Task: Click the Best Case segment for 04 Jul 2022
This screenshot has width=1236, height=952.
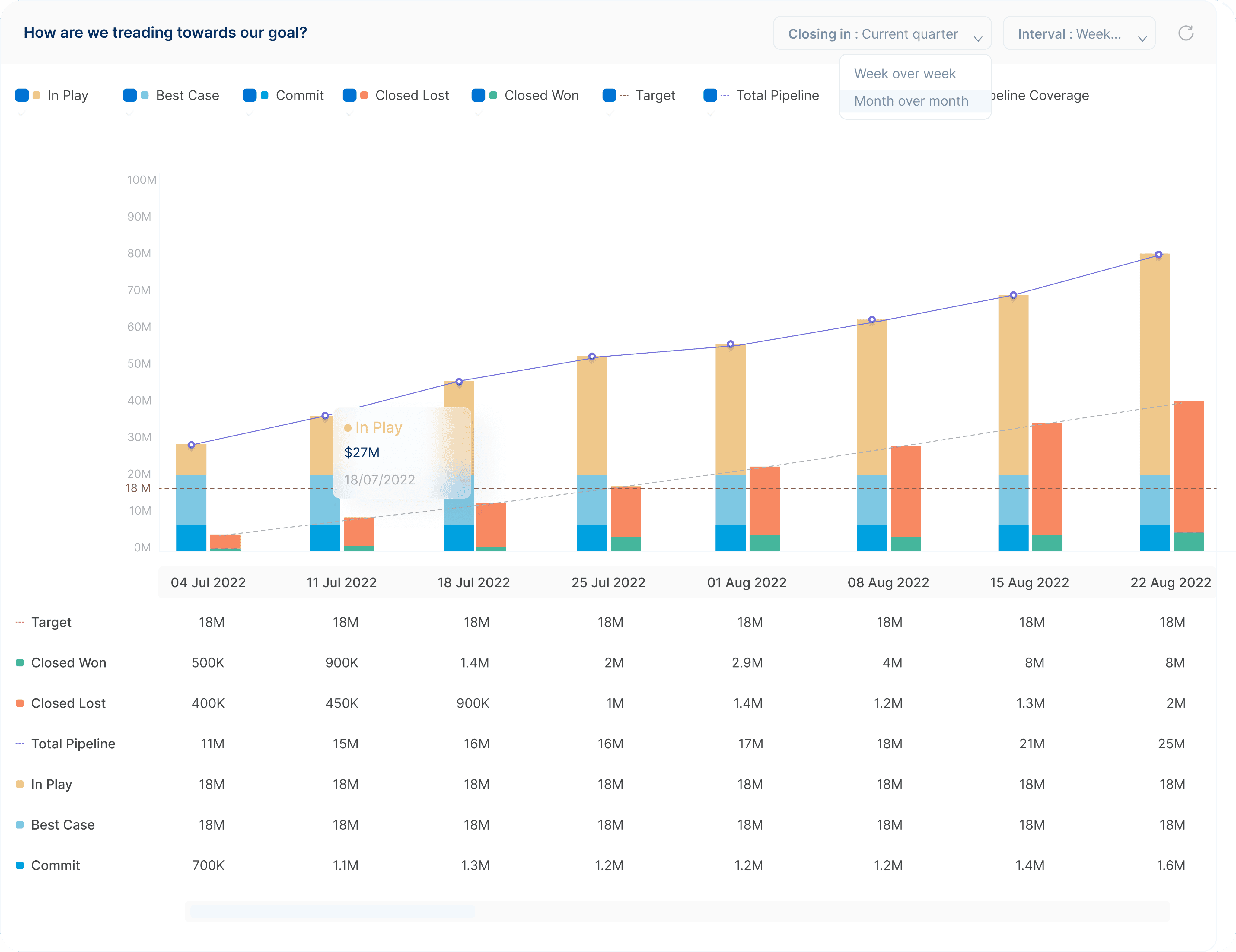Action: click(x=191, y=500)
